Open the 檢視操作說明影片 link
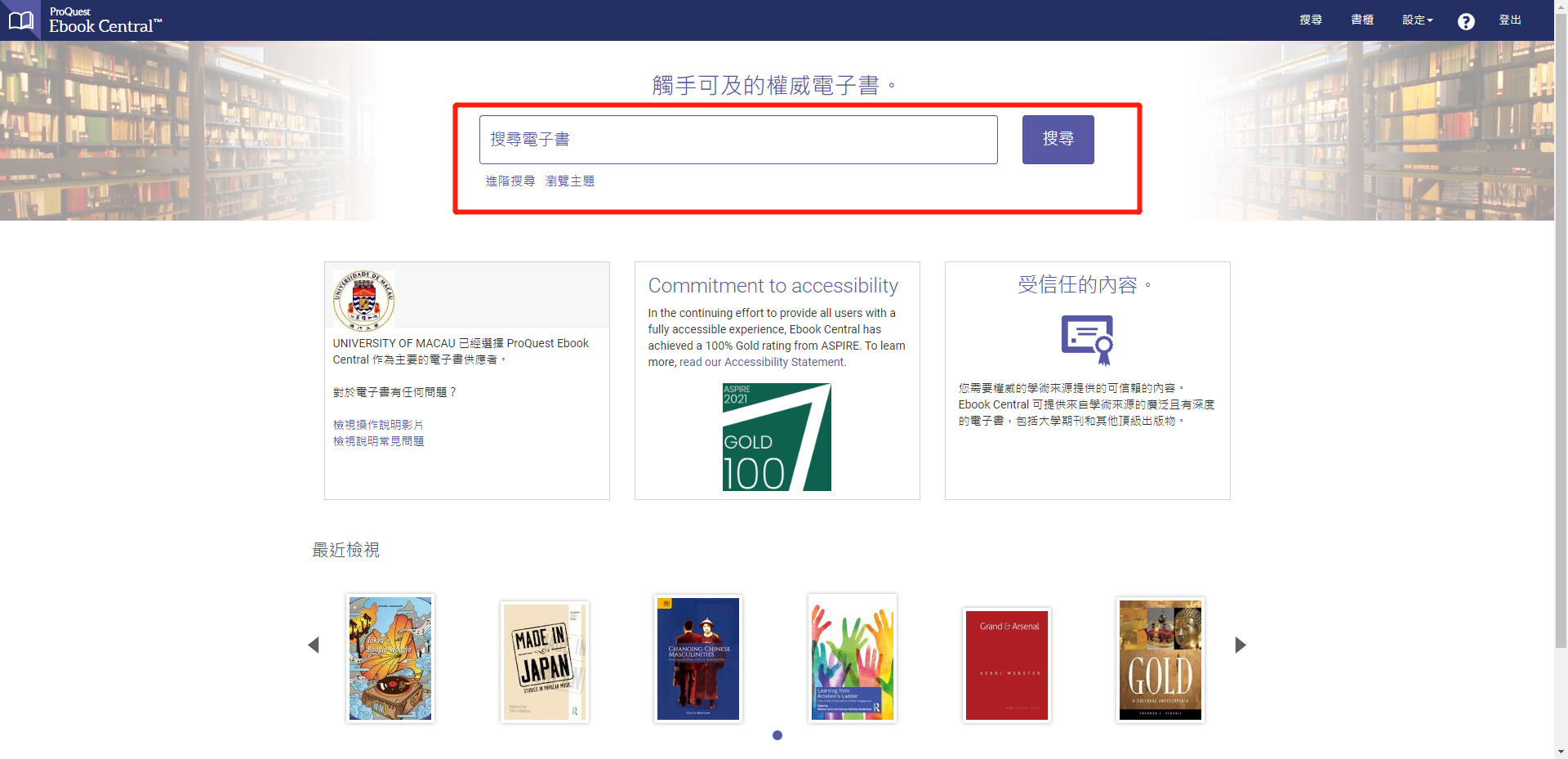Image resolution: width=1568 pixels, height=759 pixels. (378, 425)
